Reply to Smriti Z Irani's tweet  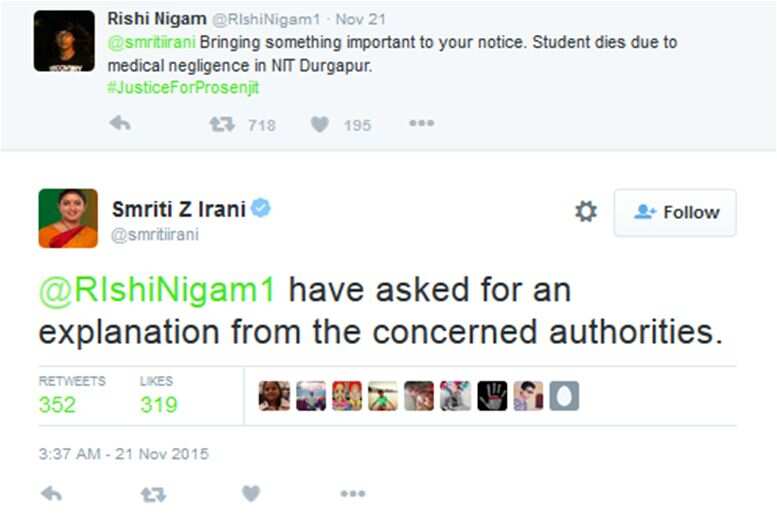pyautogui.click(x=51, y=494)
